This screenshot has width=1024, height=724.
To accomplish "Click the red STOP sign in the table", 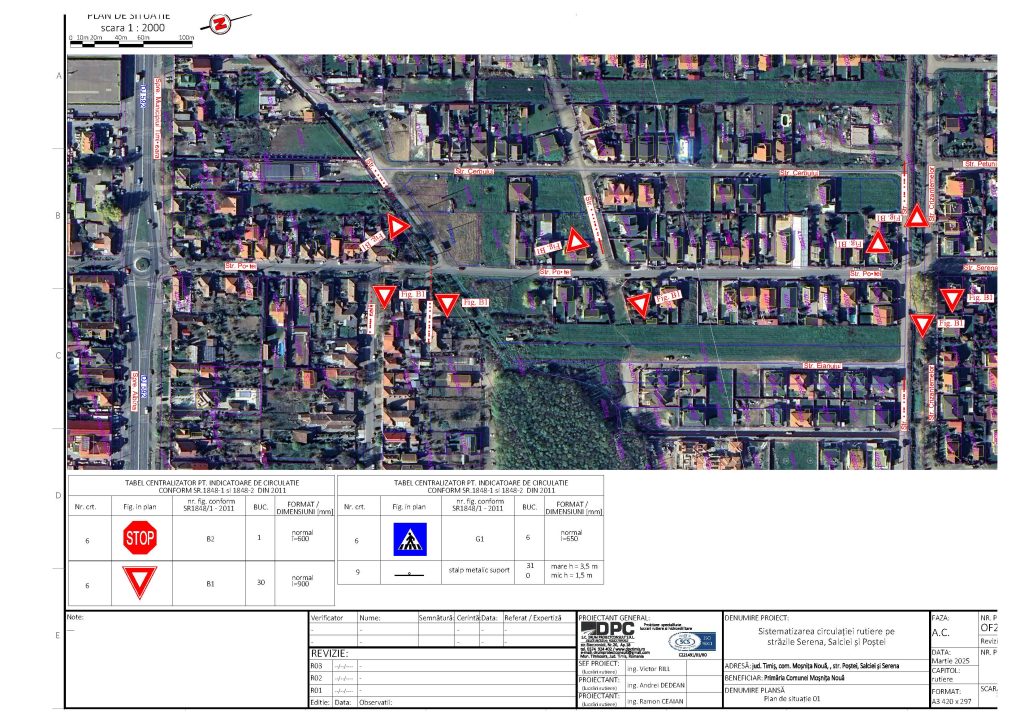I will tap(139, 539).
